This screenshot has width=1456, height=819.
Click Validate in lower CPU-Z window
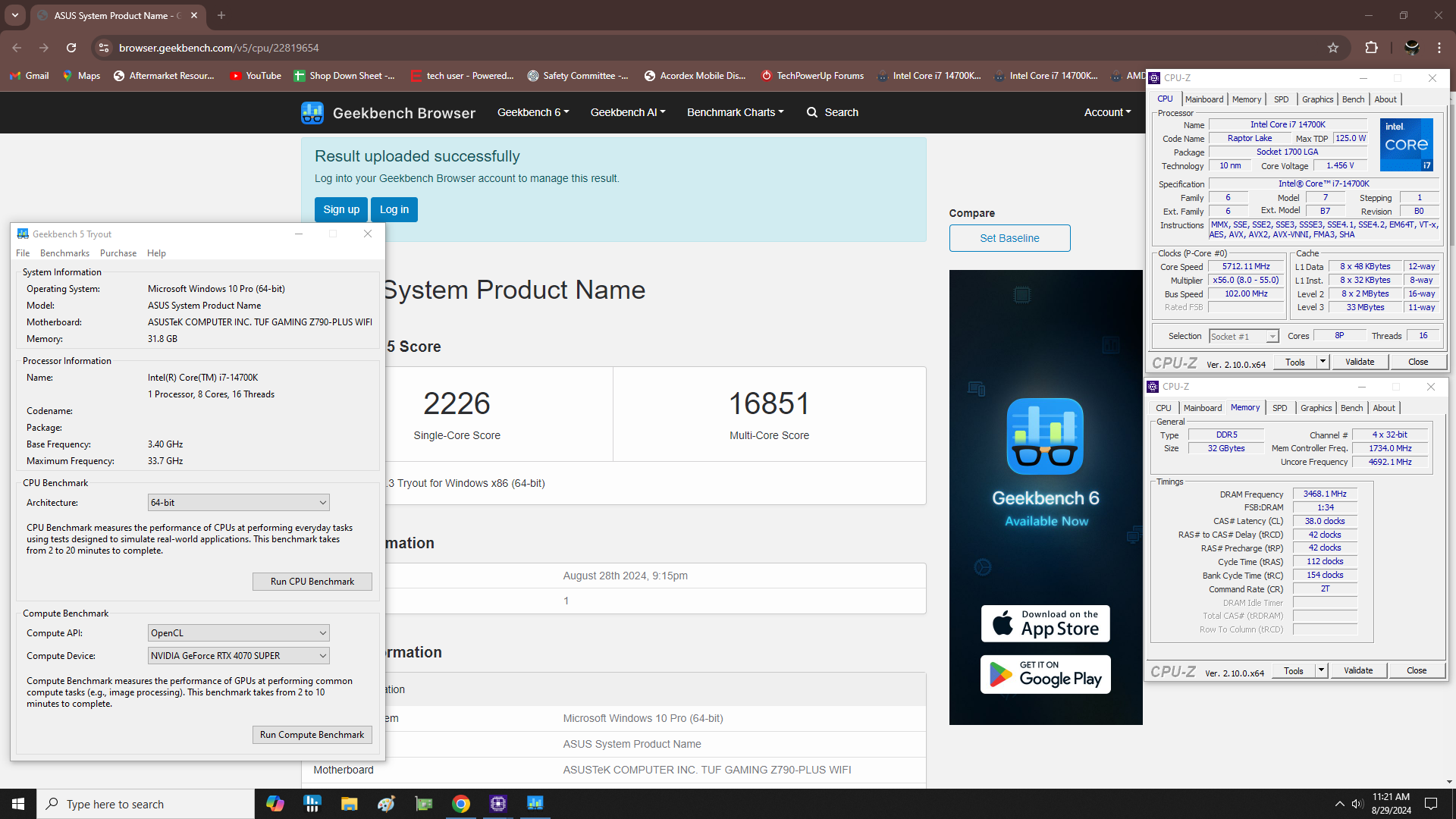click(x=1358, y=670)
